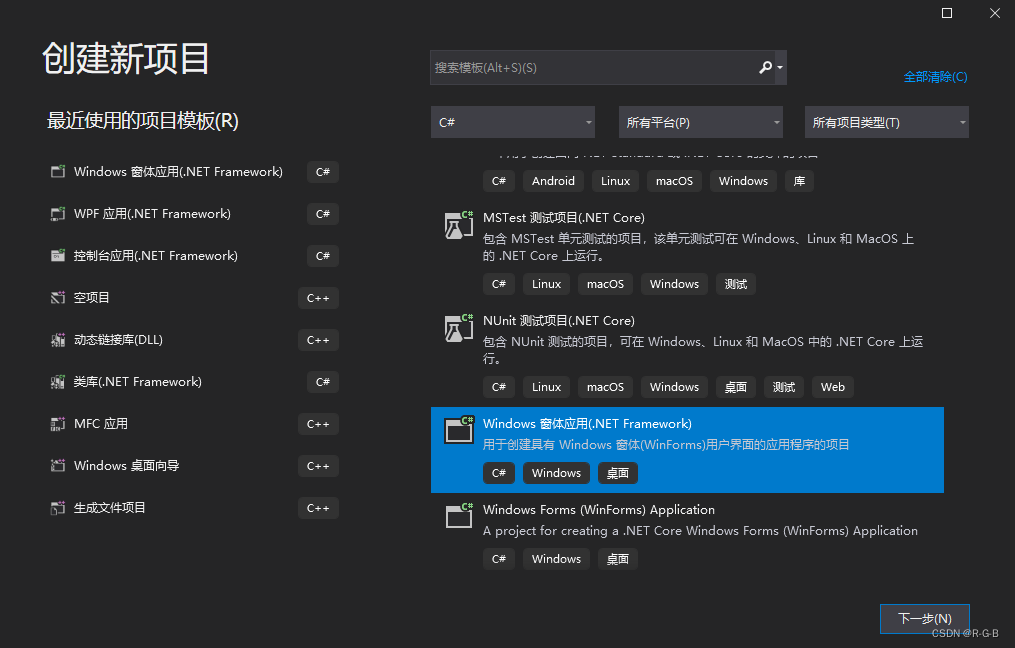This screenshot has width=1015, height=648.
Task: Click the 控制台应用 recent template icon
Action: (58, 256)
